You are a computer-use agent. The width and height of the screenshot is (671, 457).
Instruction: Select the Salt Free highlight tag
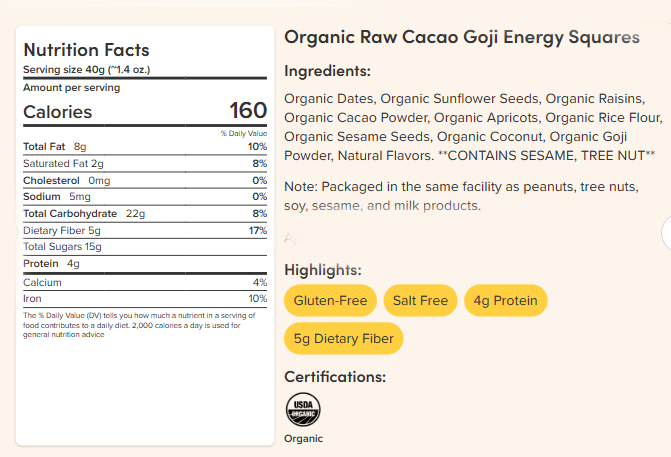coord(420,301)
